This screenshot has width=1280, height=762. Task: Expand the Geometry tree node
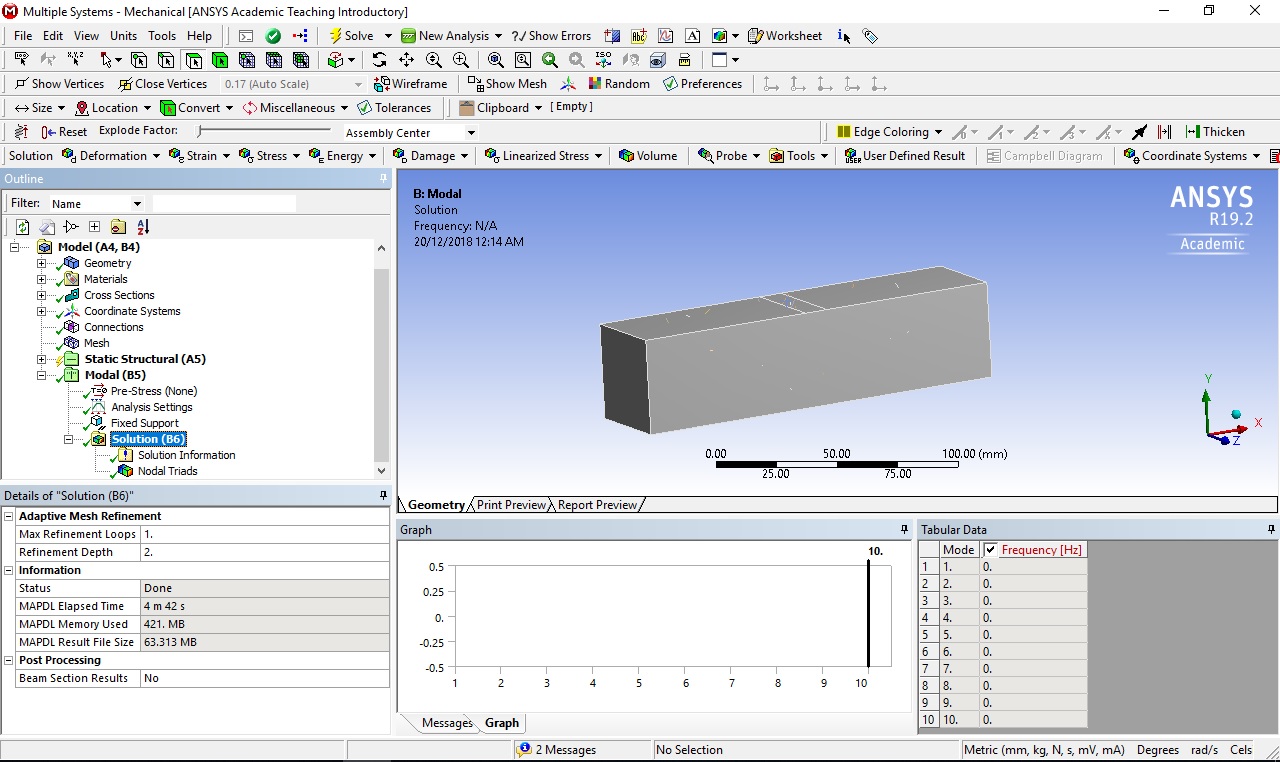coord(42,263)
